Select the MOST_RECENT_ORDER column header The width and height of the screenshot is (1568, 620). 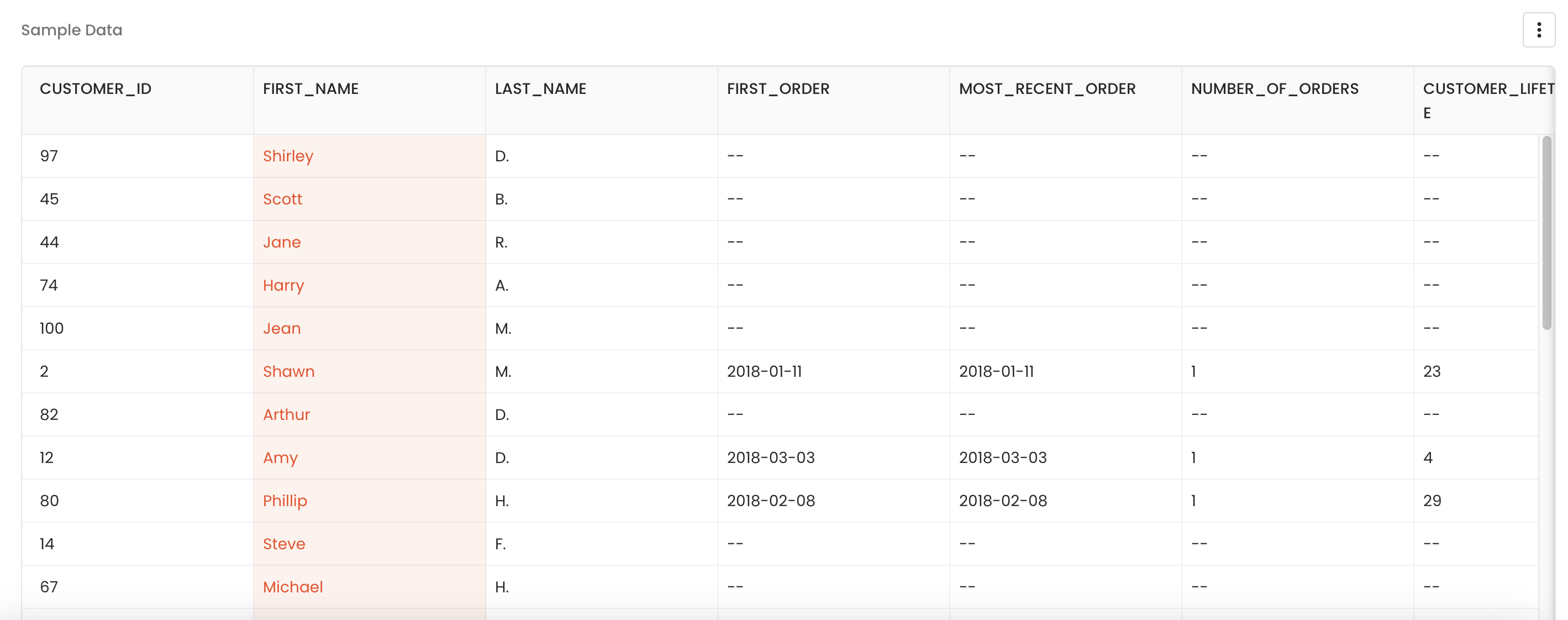1046,89
